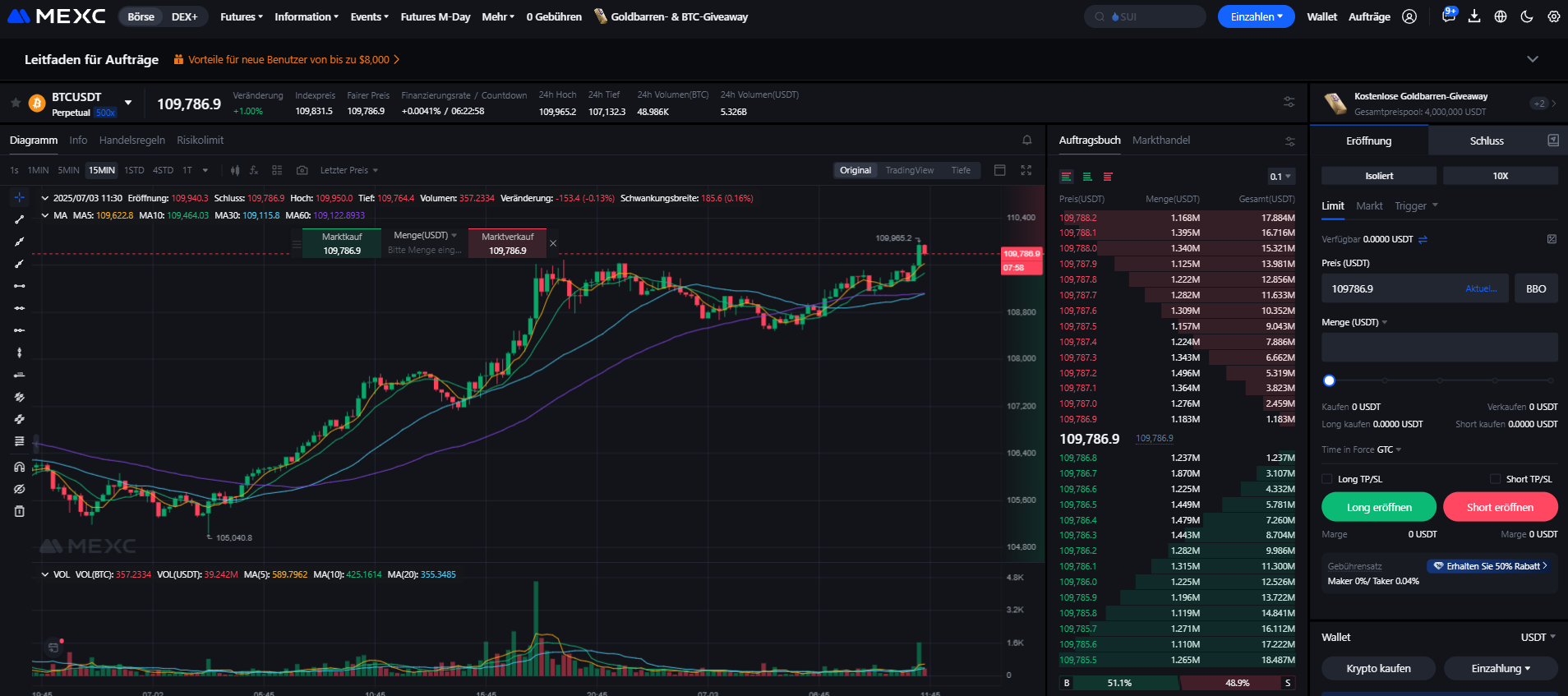Hide all drawings with eye icon
Image resolution: width=1568 pixels, height=696 pixels.
20,489
